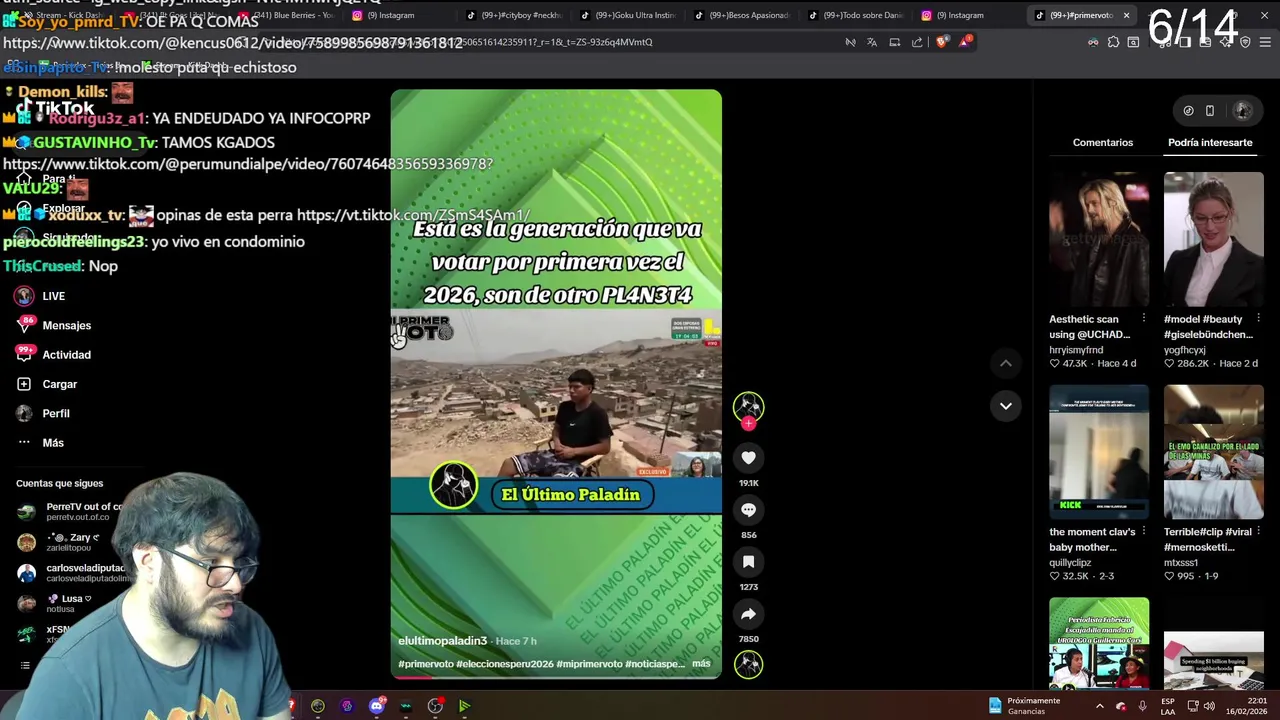Open followed account carlosveladiputadc

click(x=72, y=572)
